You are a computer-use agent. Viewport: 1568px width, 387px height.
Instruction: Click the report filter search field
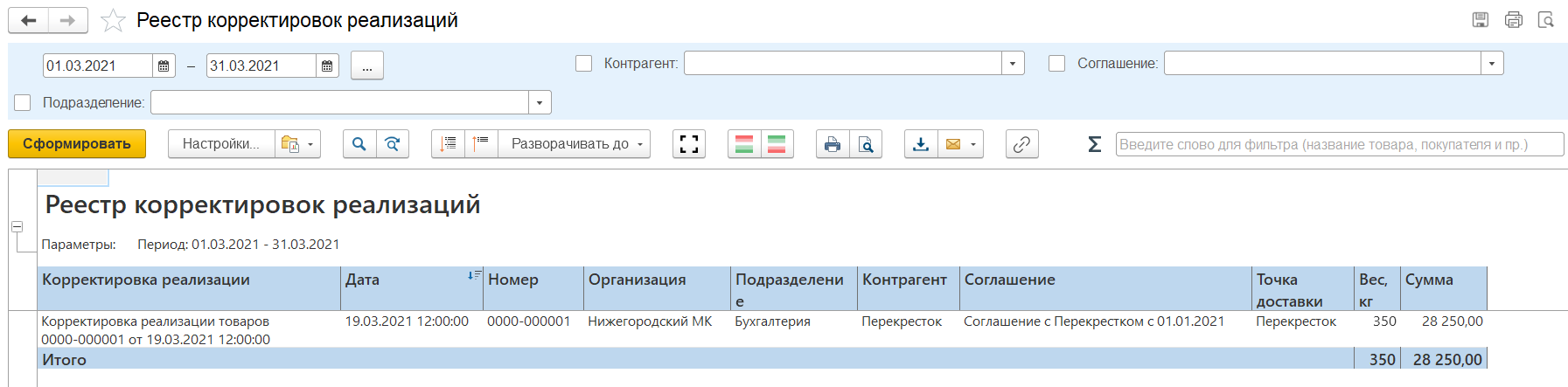tap(1339, 144)
